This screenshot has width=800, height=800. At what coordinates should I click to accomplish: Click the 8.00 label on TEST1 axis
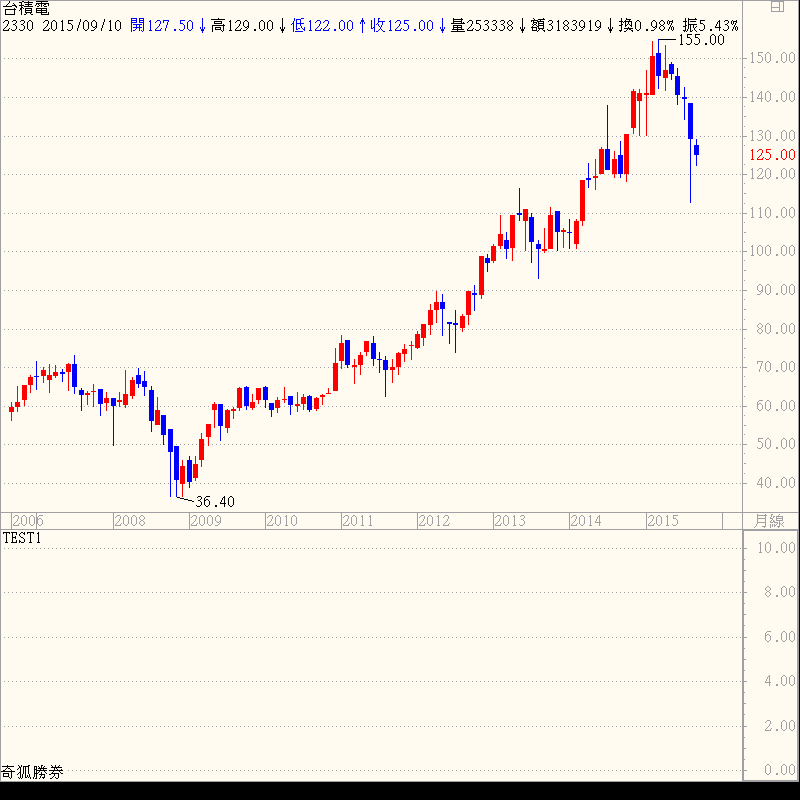[x=780, y=592]
